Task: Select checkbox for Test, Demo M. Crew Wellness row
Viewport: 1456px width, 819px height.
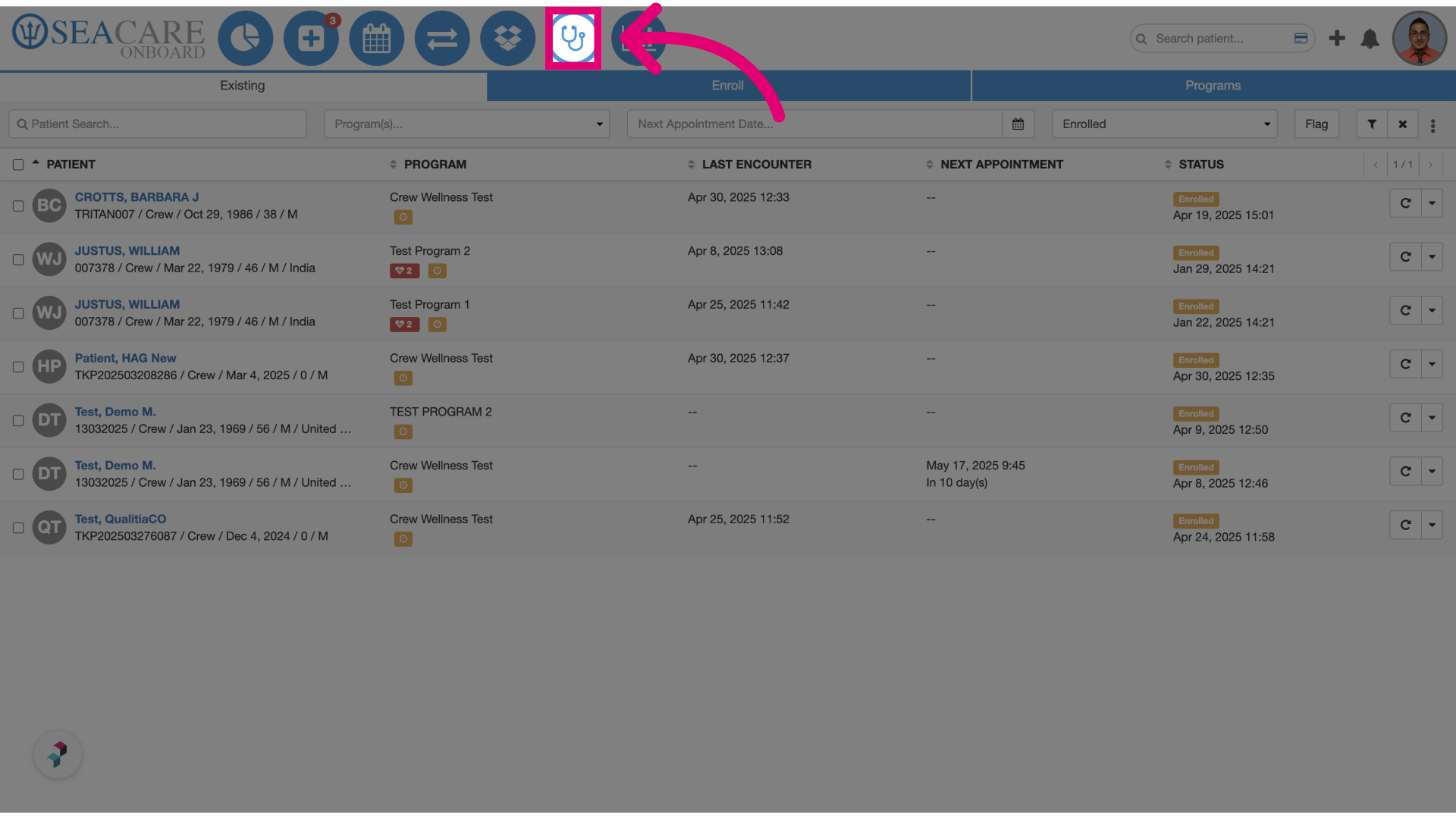Action: (18, 474)
